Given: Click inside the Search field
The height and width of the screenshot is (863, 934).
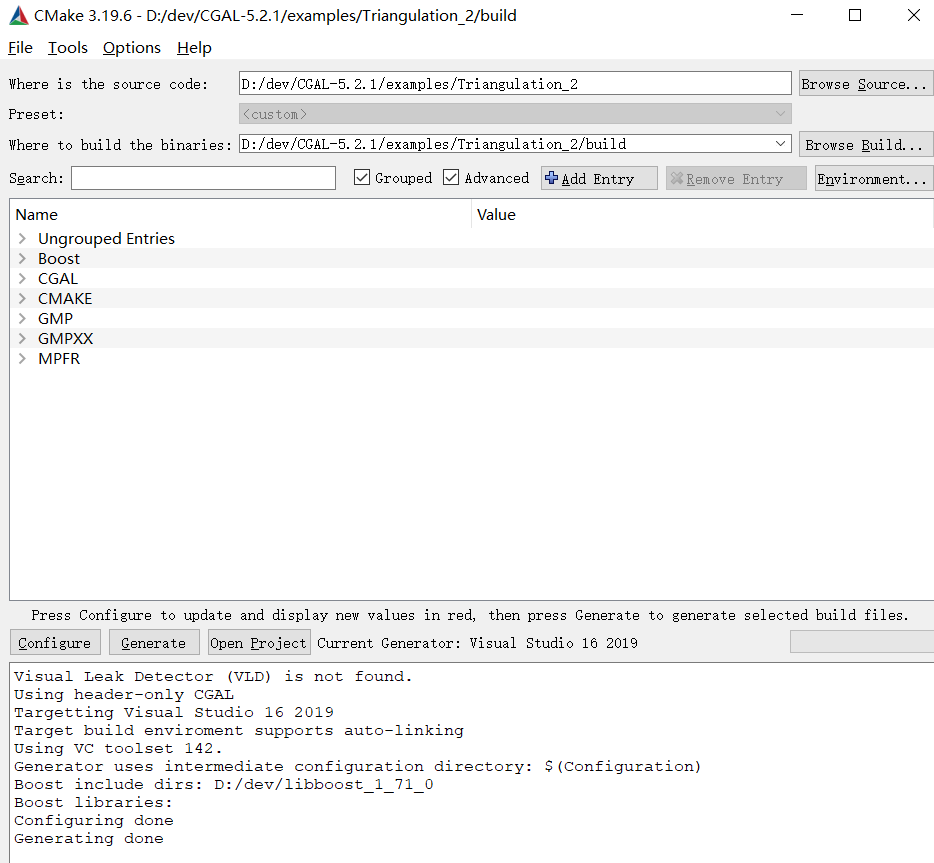Looking at the screenshot, I should (x=203, y=178).
